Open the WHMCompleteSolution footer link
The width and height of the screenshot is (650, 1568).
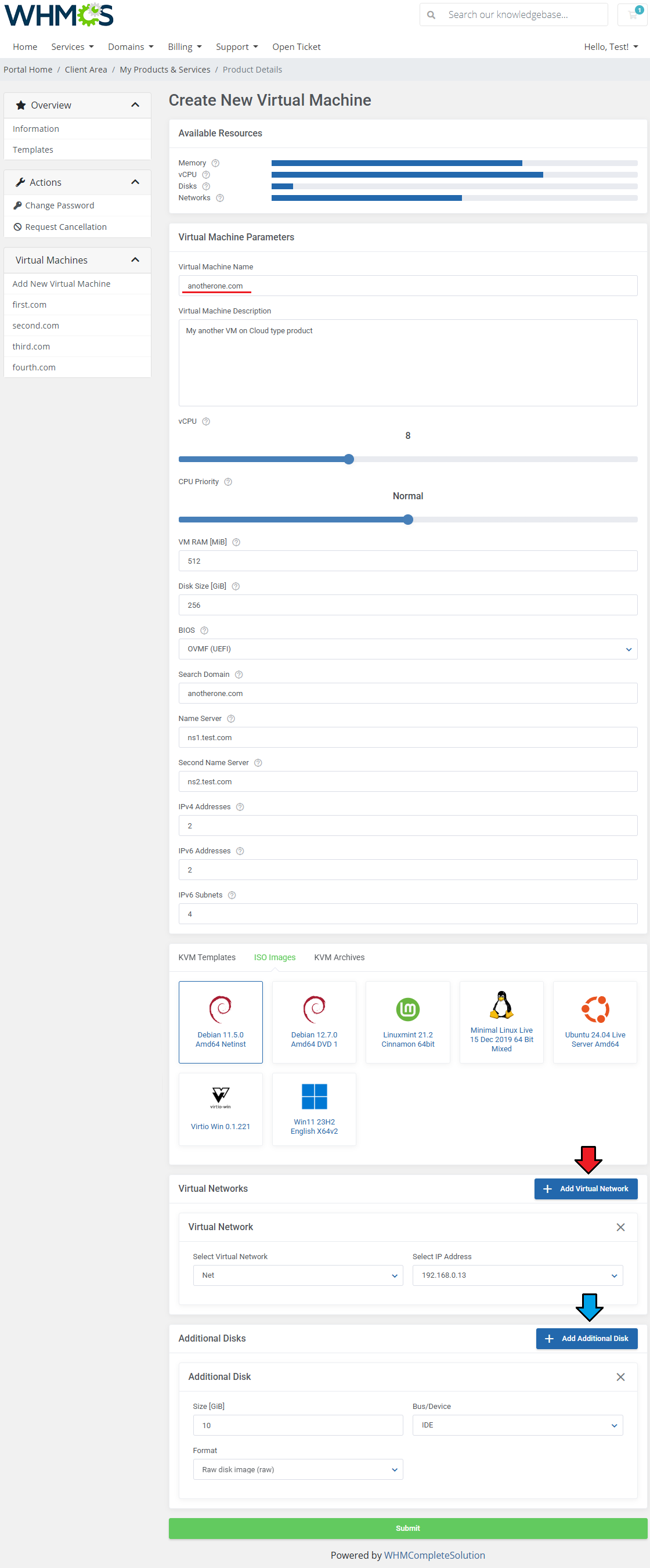click(435, 1555)
